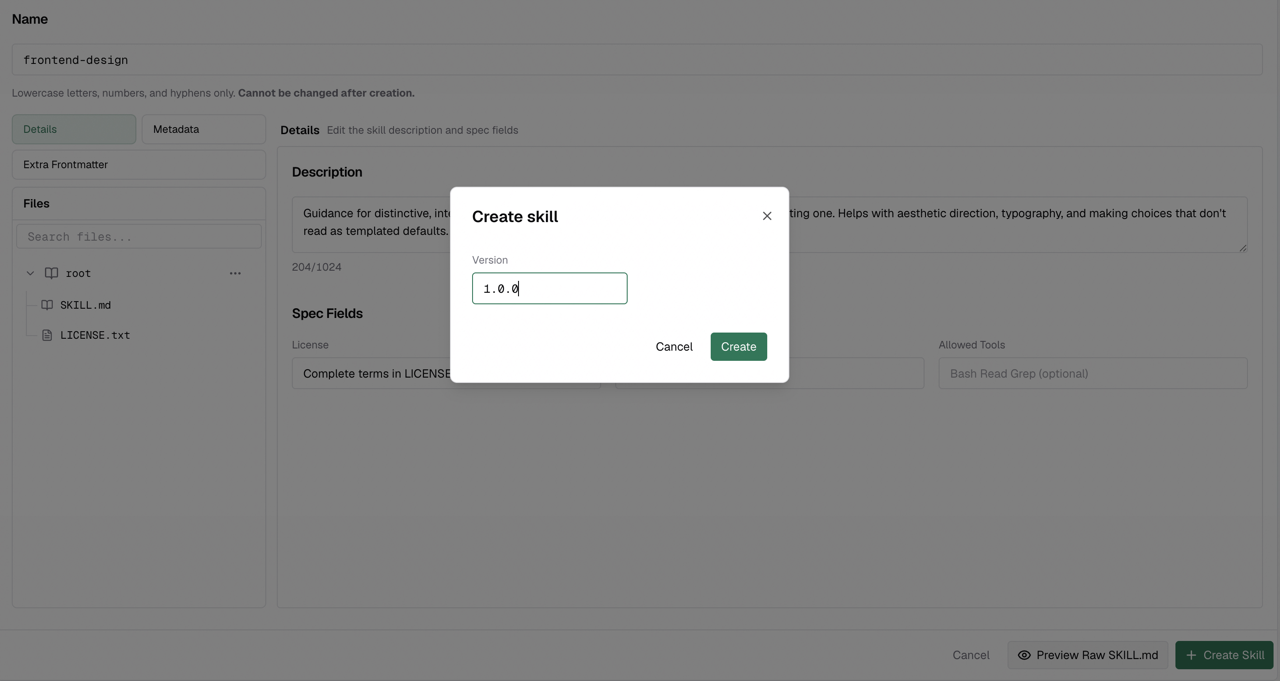Viewport: 1280px width, 681px height.
Task: Open the Metadata tab
Action: pos(203,129)
